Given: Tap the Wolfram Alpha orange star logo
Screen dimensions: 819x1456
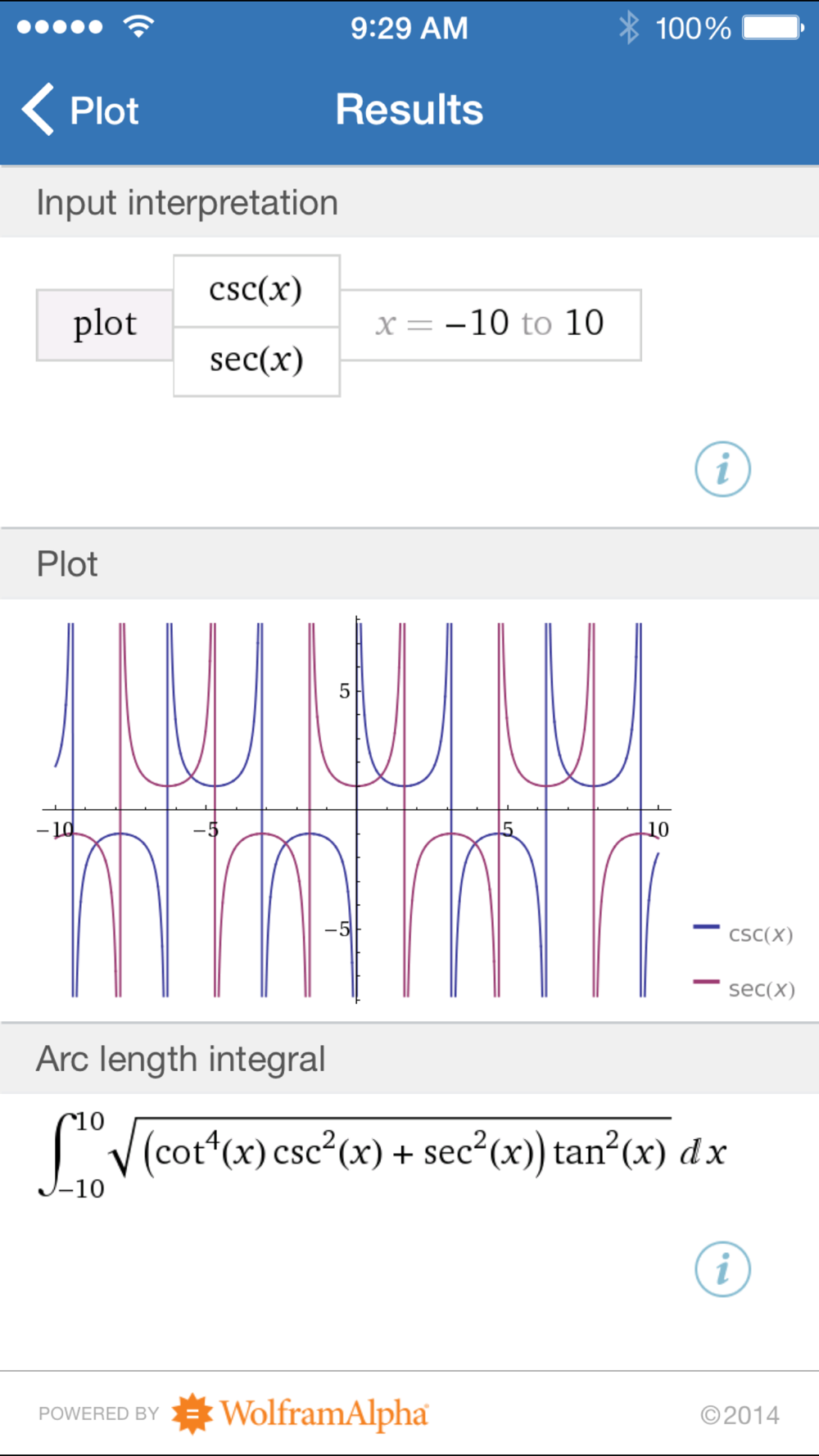Looking at the screenshot, I should pos(192,1413).
